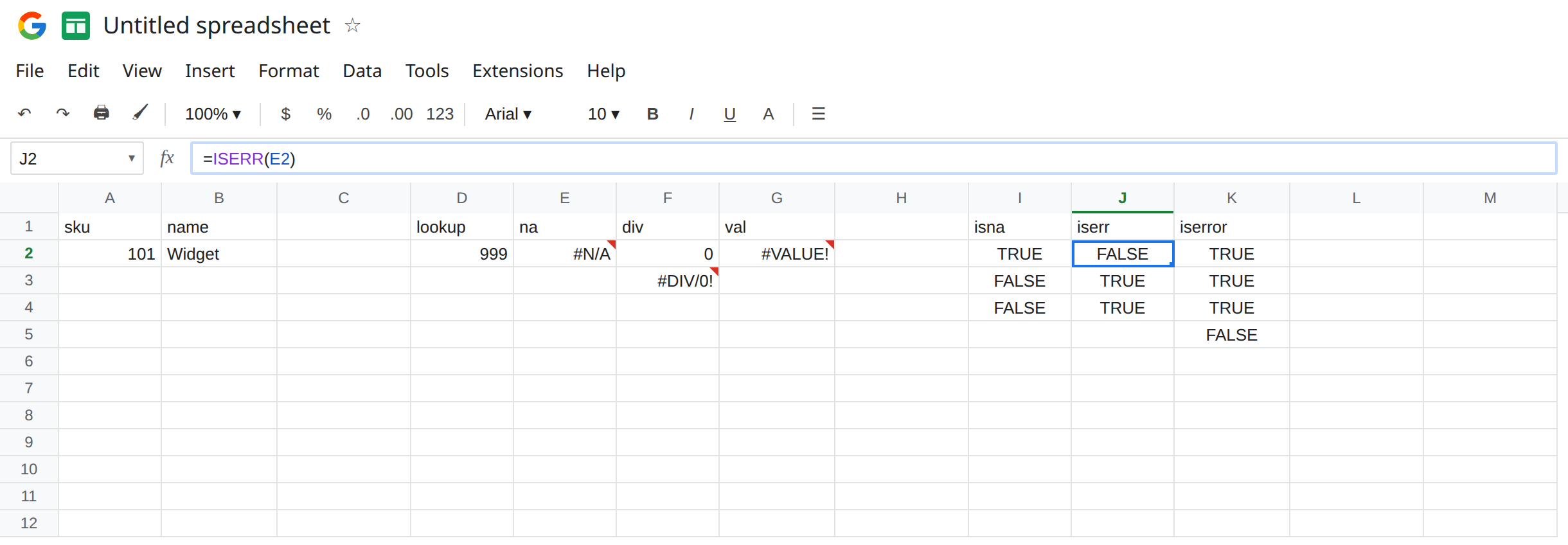The width and height of the screenshot is (1568, 545).
Task: Select cell with #VALUE! error
Action: (x=777, y=254)
